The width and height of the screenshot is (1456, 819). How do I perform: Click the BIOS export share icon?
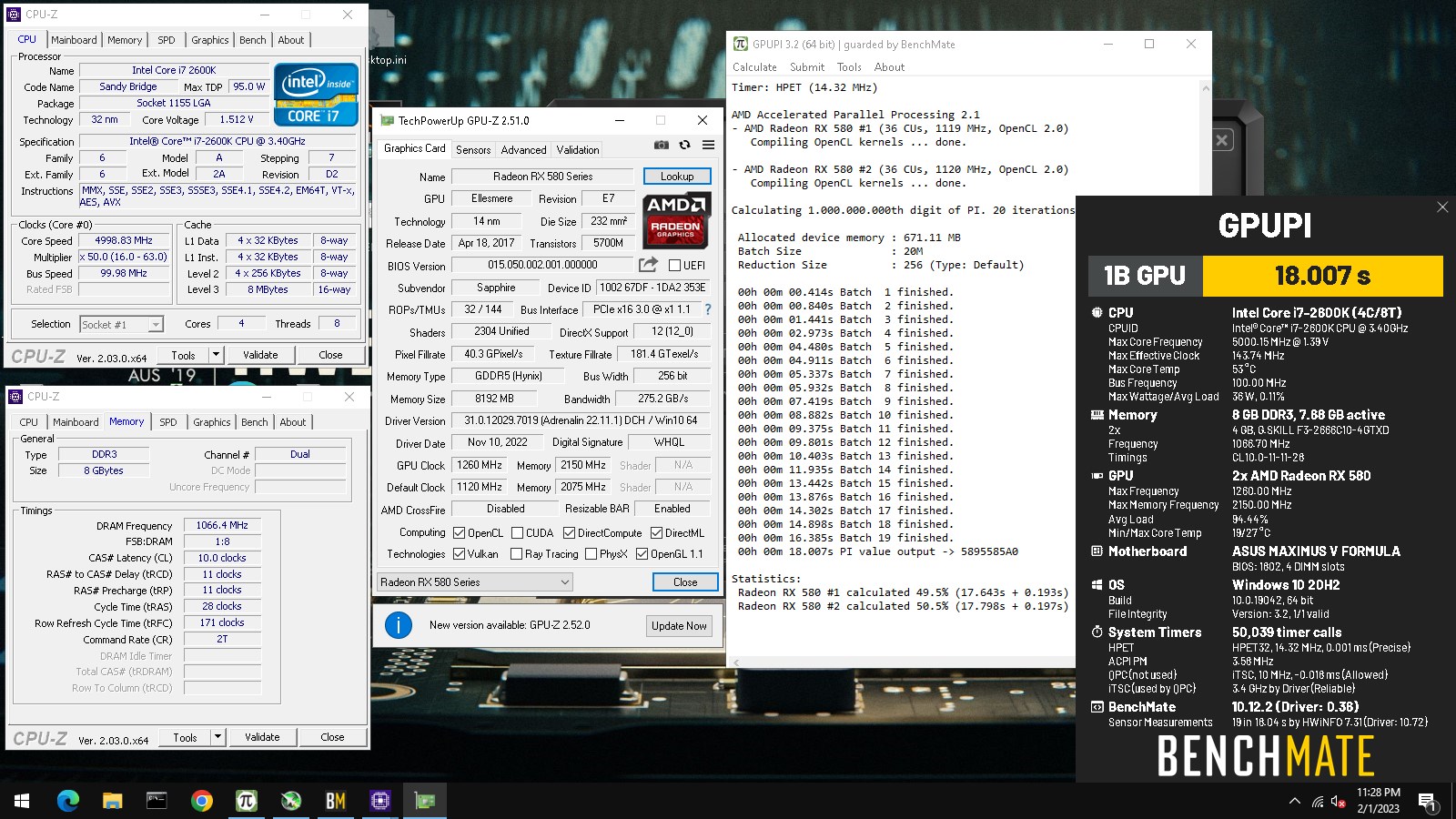pyautogui.click(x=648, y=265)
